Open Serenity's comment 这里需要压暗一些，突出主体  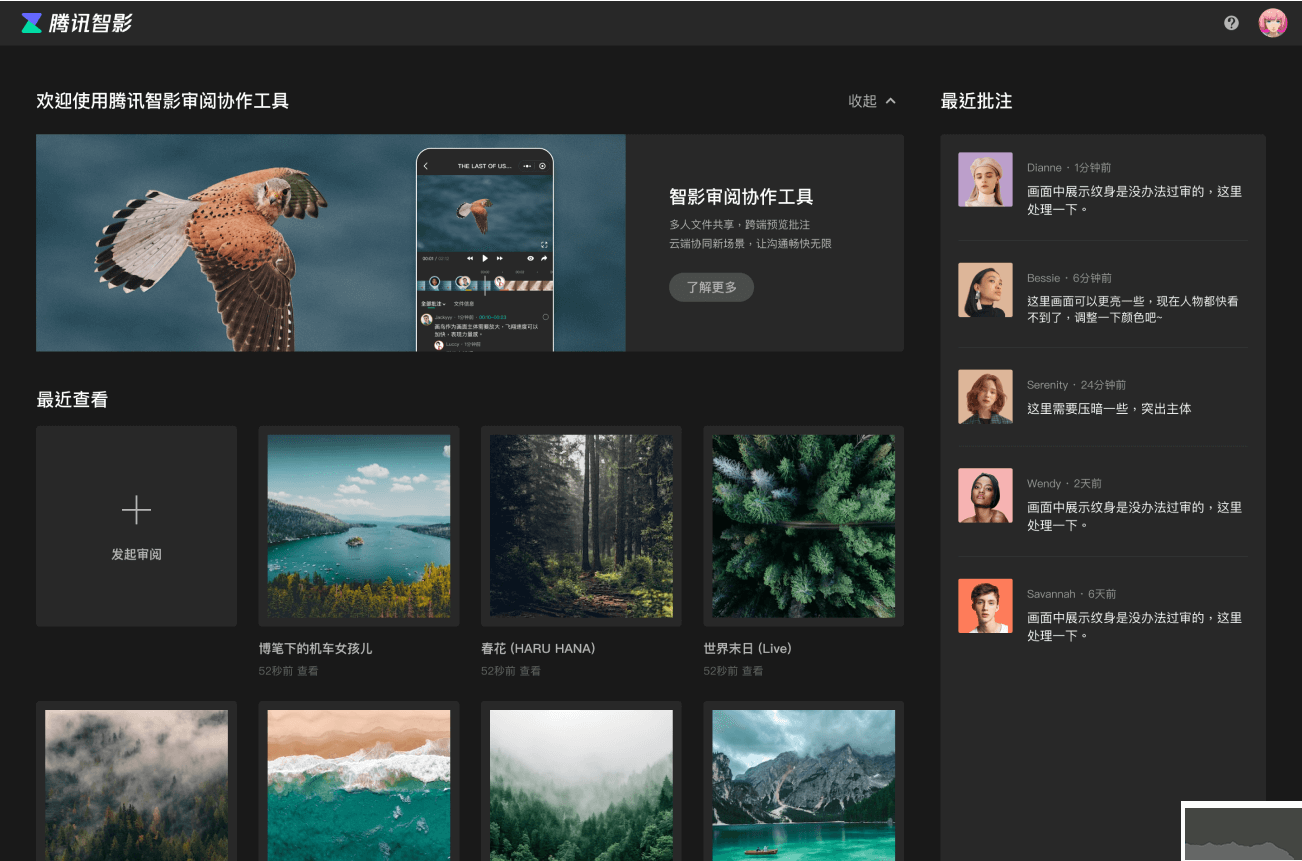coord(1109,409)
